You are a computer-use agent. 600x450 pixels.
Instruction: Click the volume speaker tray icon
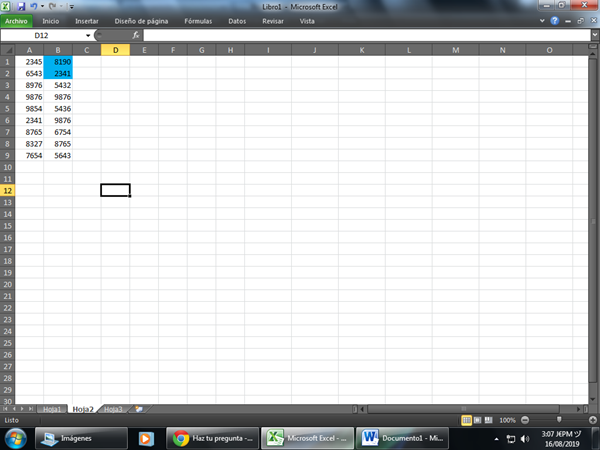(x=525, y=439)
